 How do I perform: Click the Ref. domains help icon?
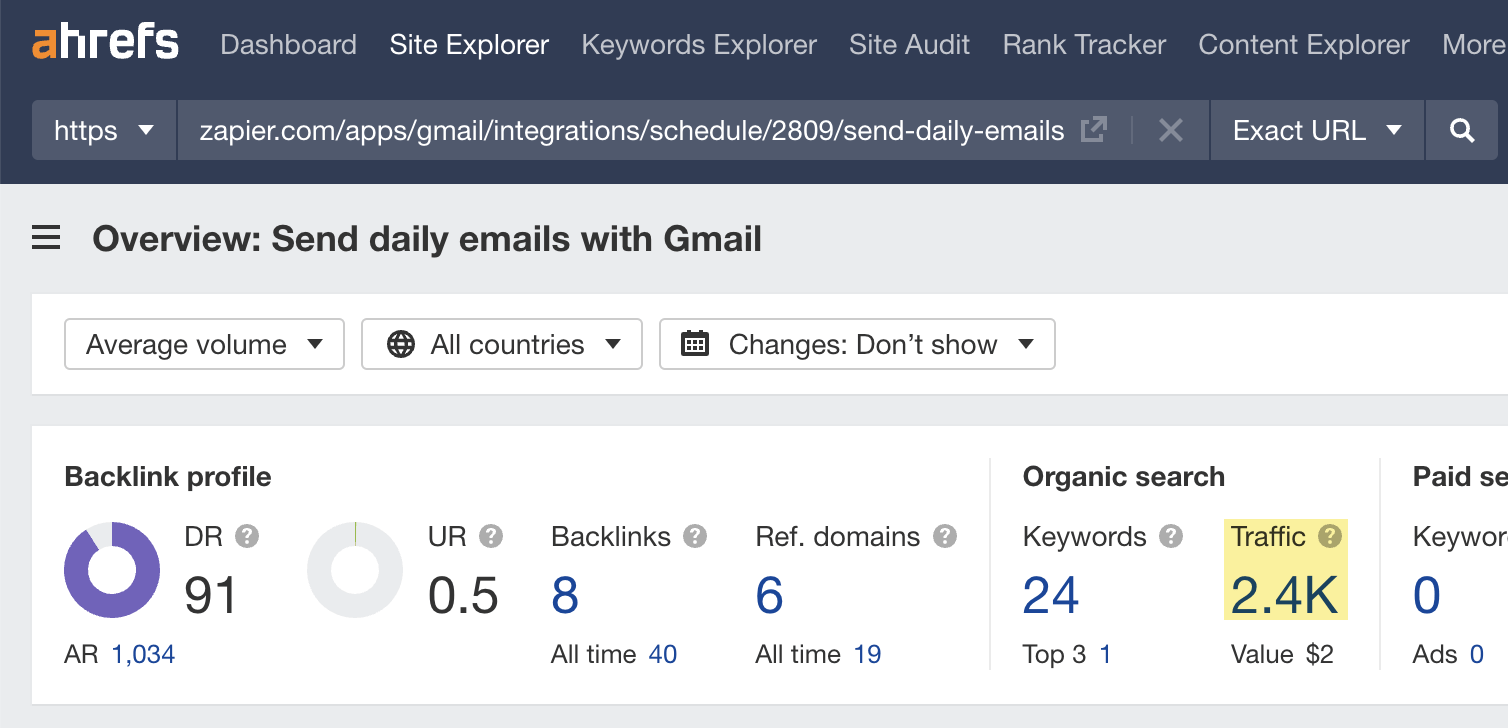943,537
